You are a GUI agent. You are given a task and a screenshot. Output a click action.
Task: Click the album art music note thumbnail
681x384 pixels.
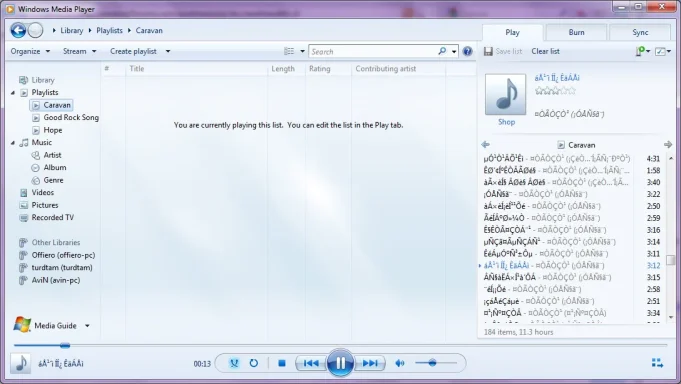505,94
